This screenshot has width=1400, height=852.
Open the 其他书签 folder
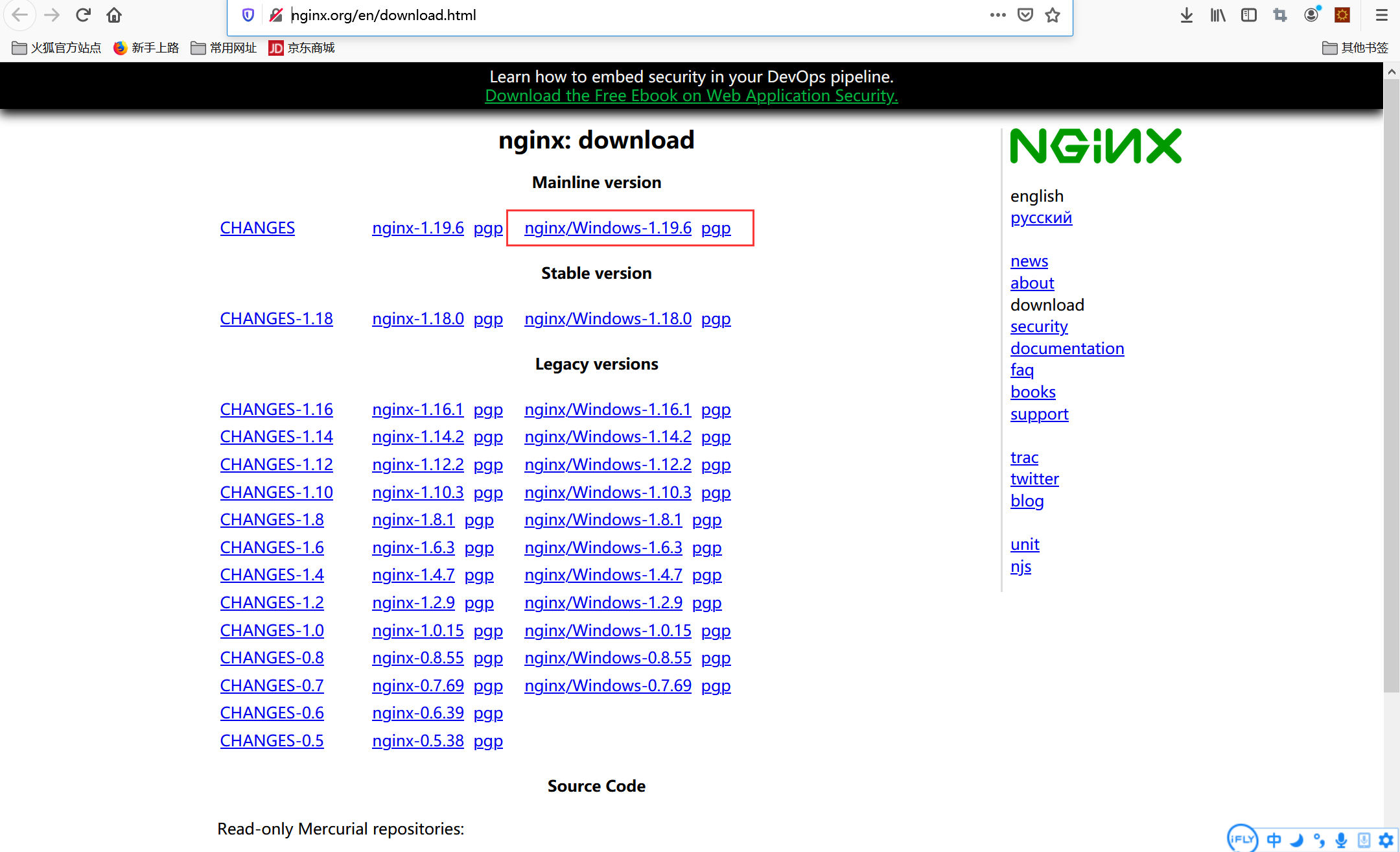pos(1355,48)
